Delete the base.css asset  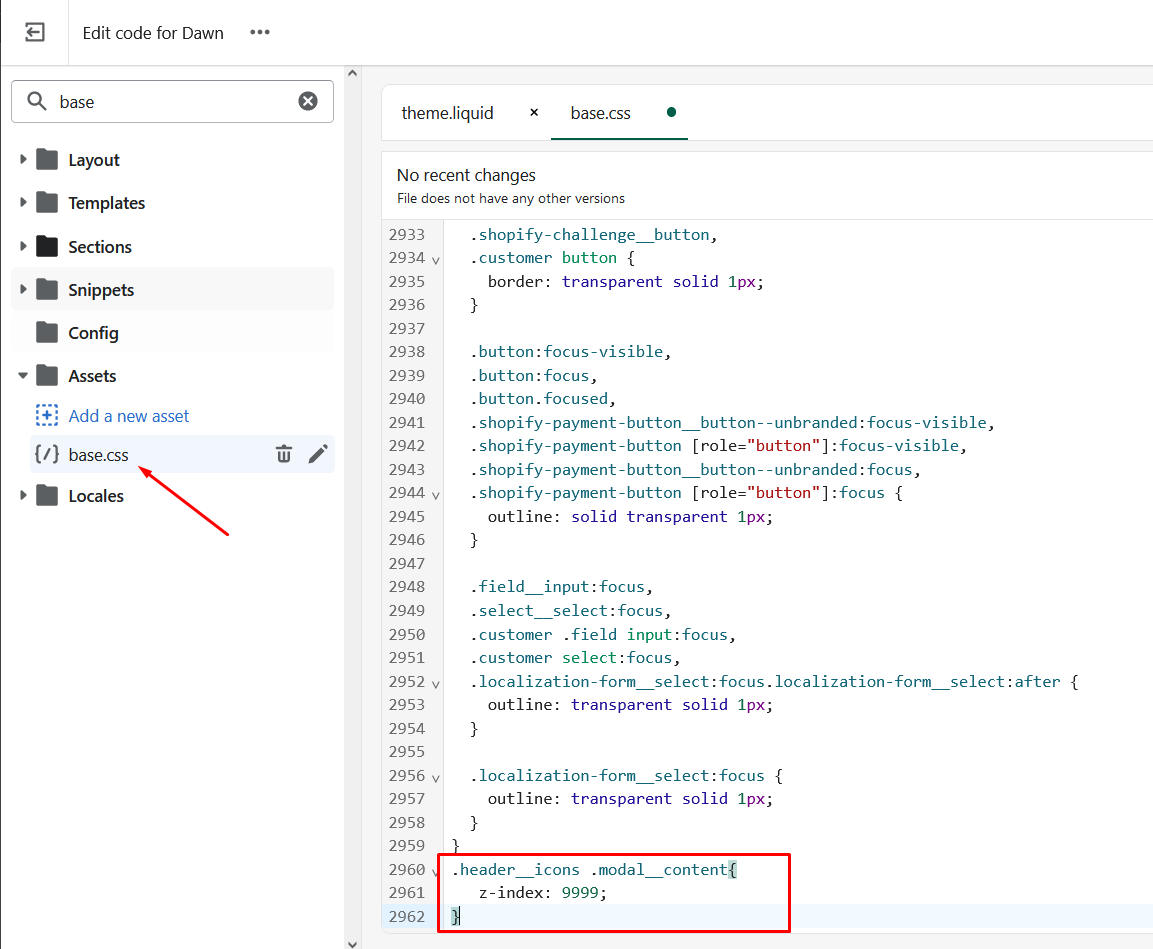click(284, 454)
